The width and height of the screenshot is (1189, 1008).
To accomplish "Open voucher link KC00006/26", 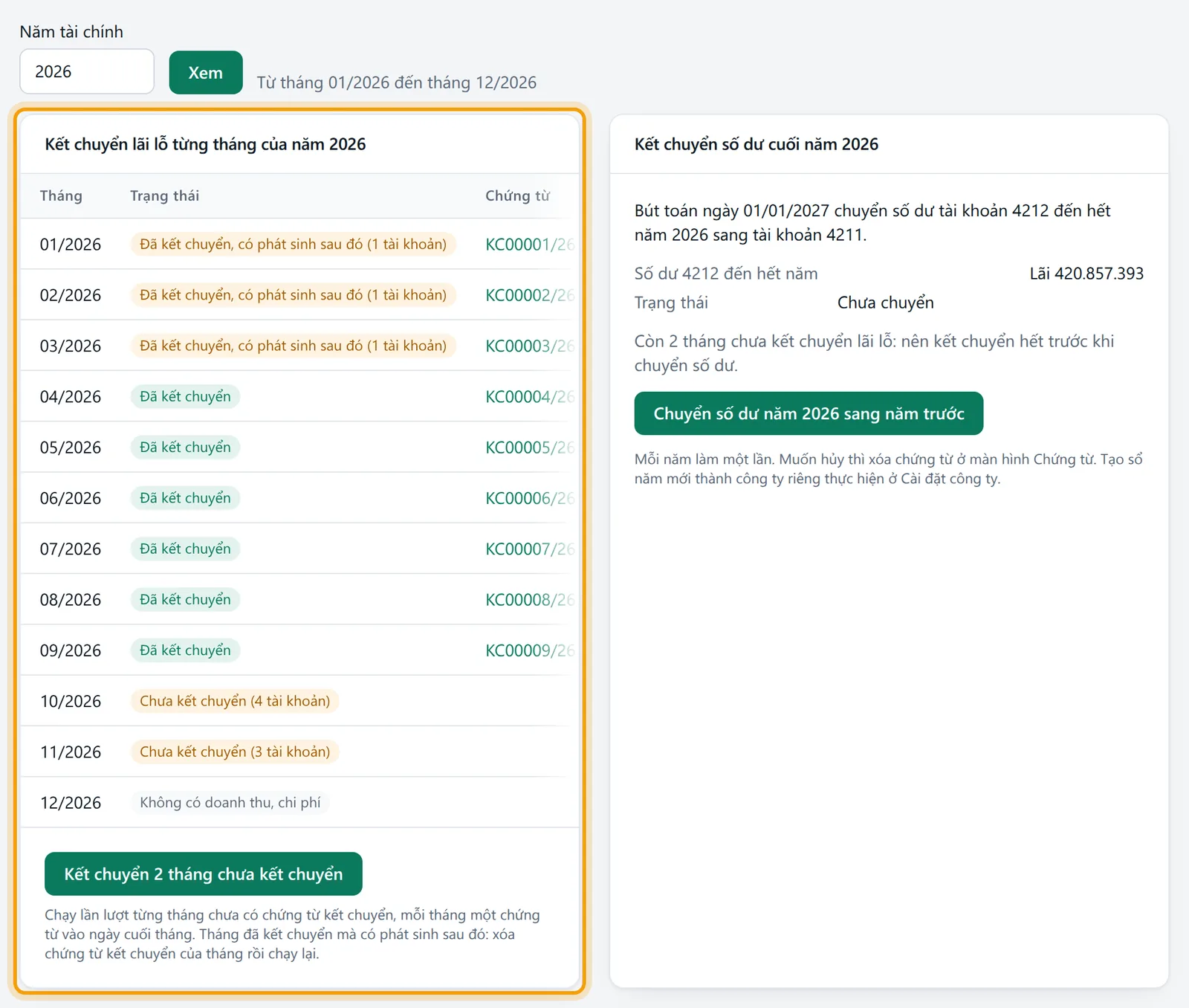I will point(531,498).
